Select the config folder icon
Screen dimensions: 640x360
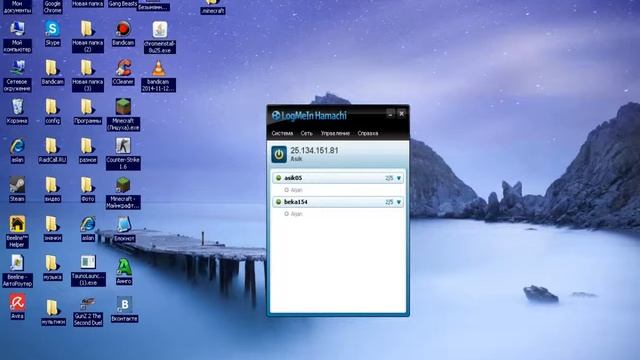pos(52,111)
